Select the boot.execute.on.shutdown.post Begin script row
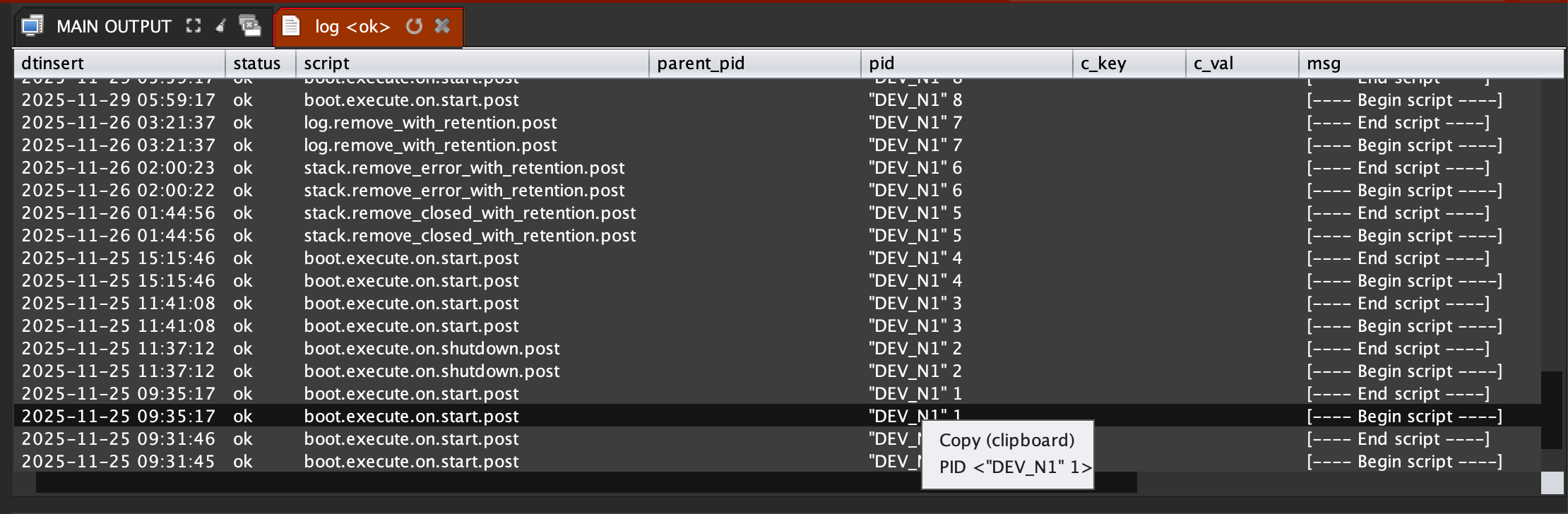Viewport: 1568px width, 514px height. point(432,371)
